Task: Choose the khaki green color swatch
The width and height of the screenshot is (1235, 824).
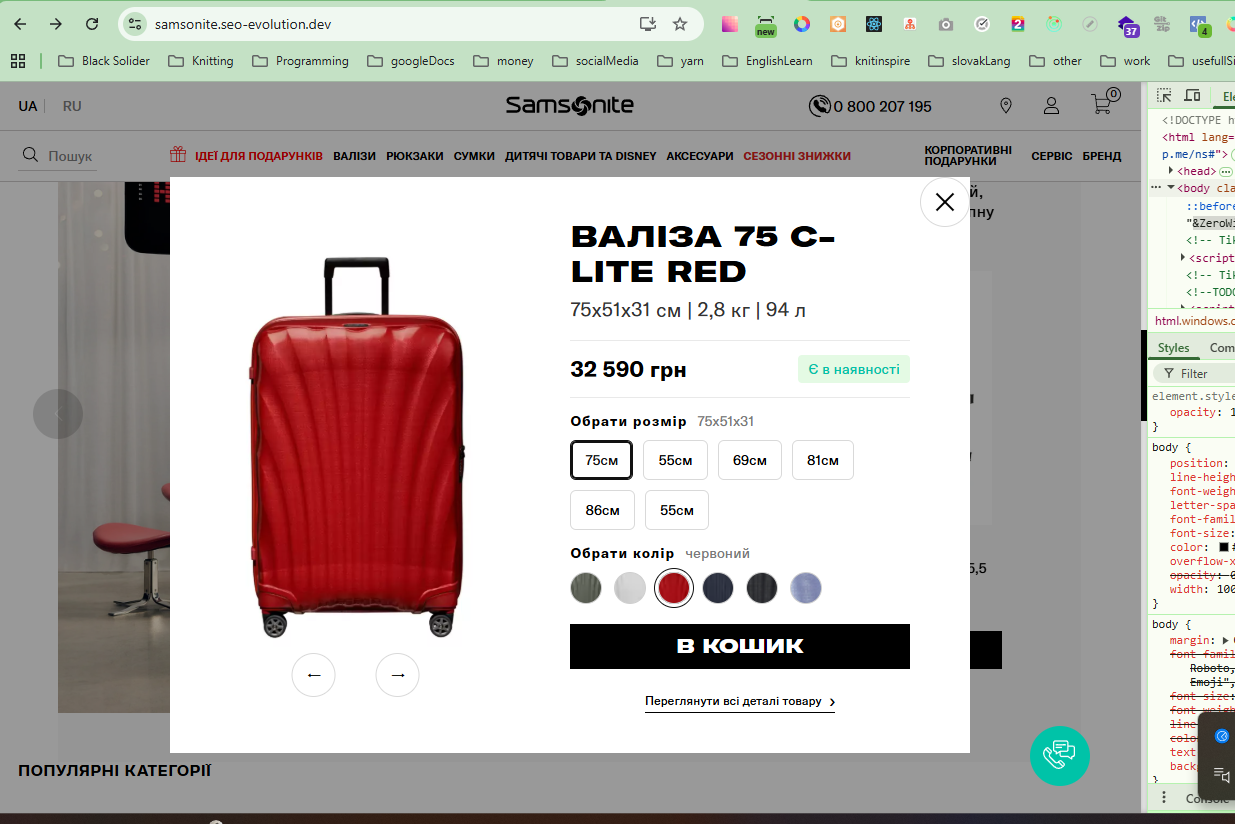Action: tap(586, 588)
